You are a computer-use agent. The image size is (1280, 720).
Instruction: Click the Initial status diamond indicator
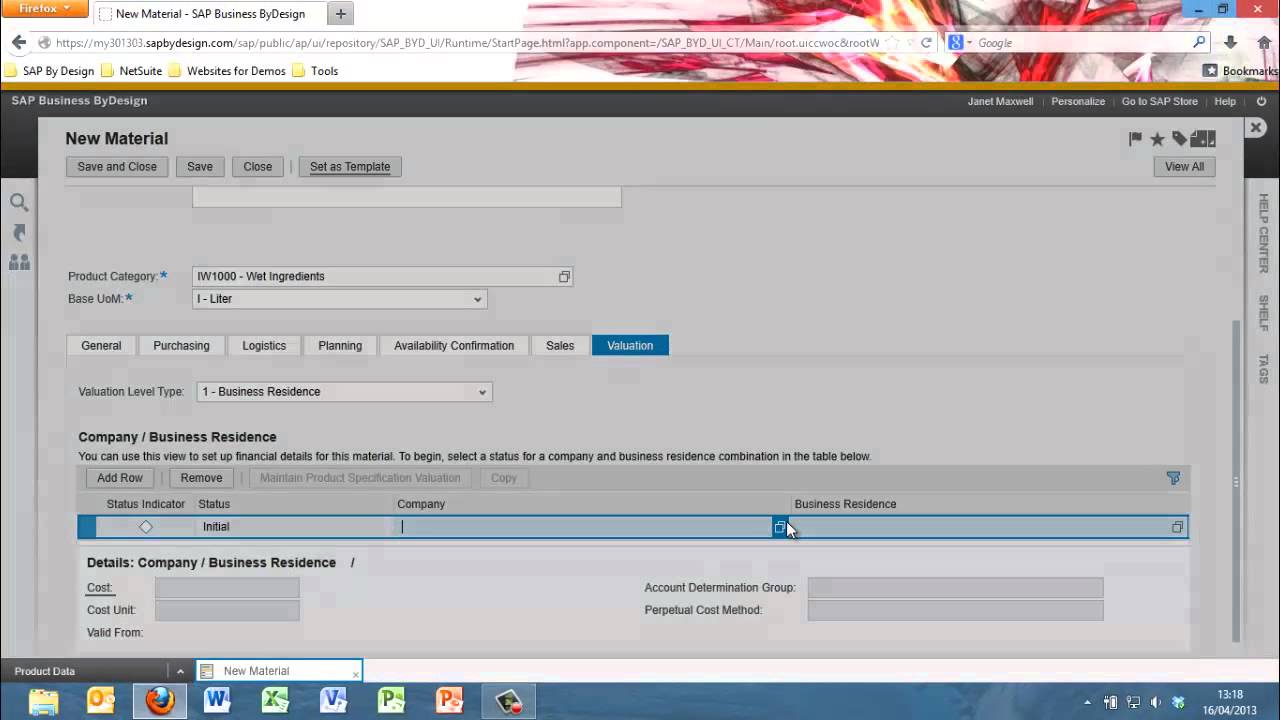click(x=146, y=527)
